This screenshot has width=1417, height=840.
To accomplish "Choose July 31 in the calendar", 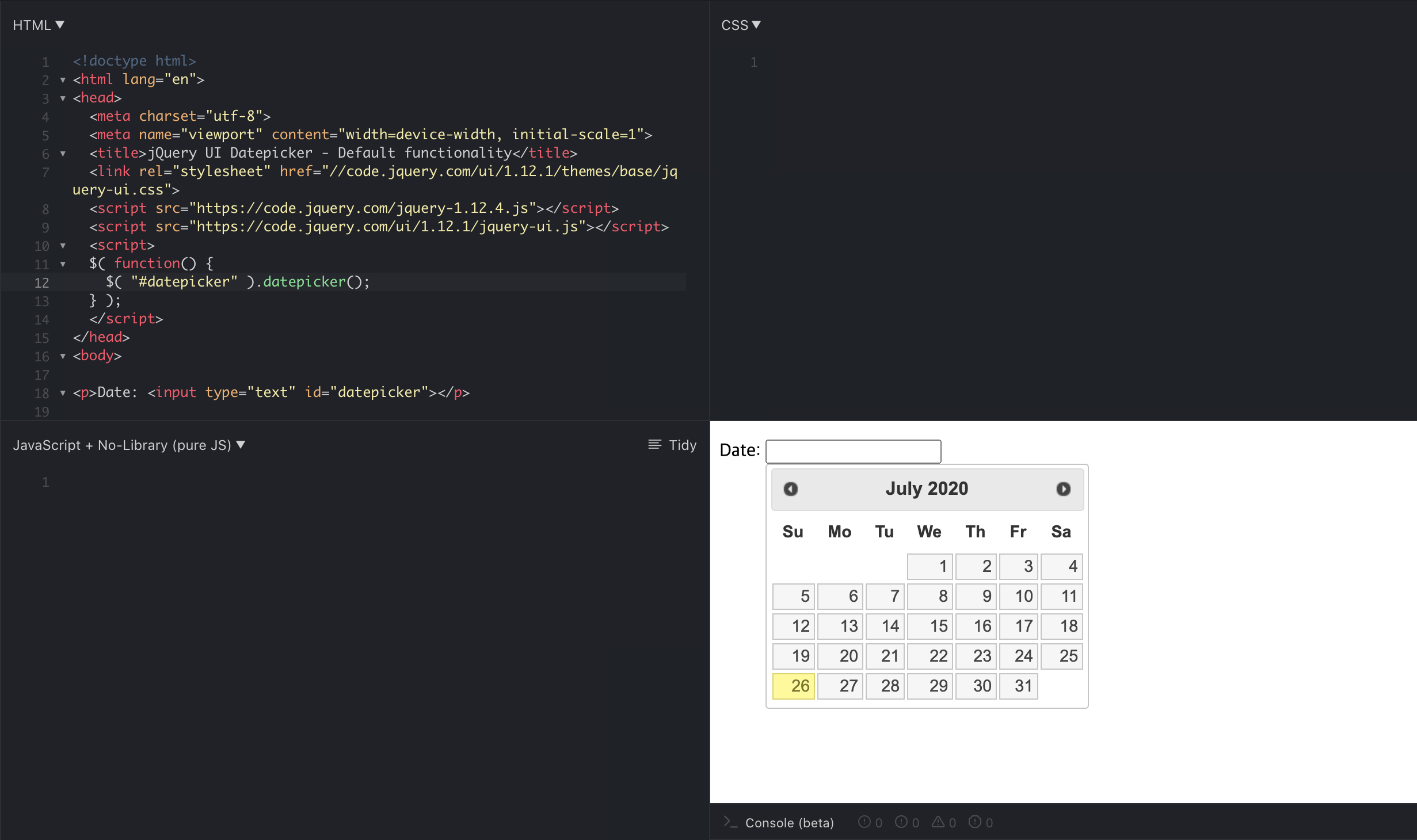I will [x=1018, y=686].
